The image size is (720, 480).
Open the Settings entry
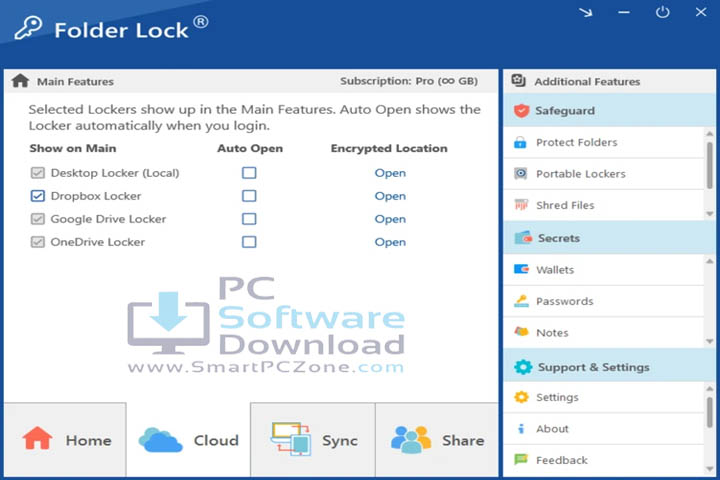coord(604,397)
